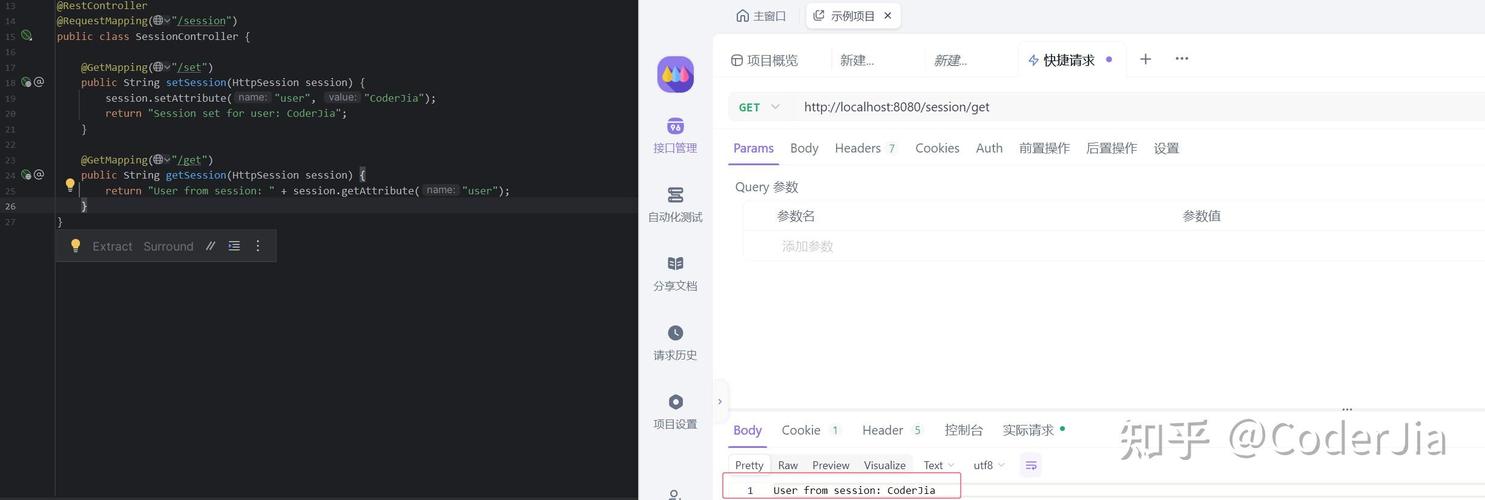Select Extract in the floating code toolbar
The image size is (1485, 500).
click(x=112, y=246)
